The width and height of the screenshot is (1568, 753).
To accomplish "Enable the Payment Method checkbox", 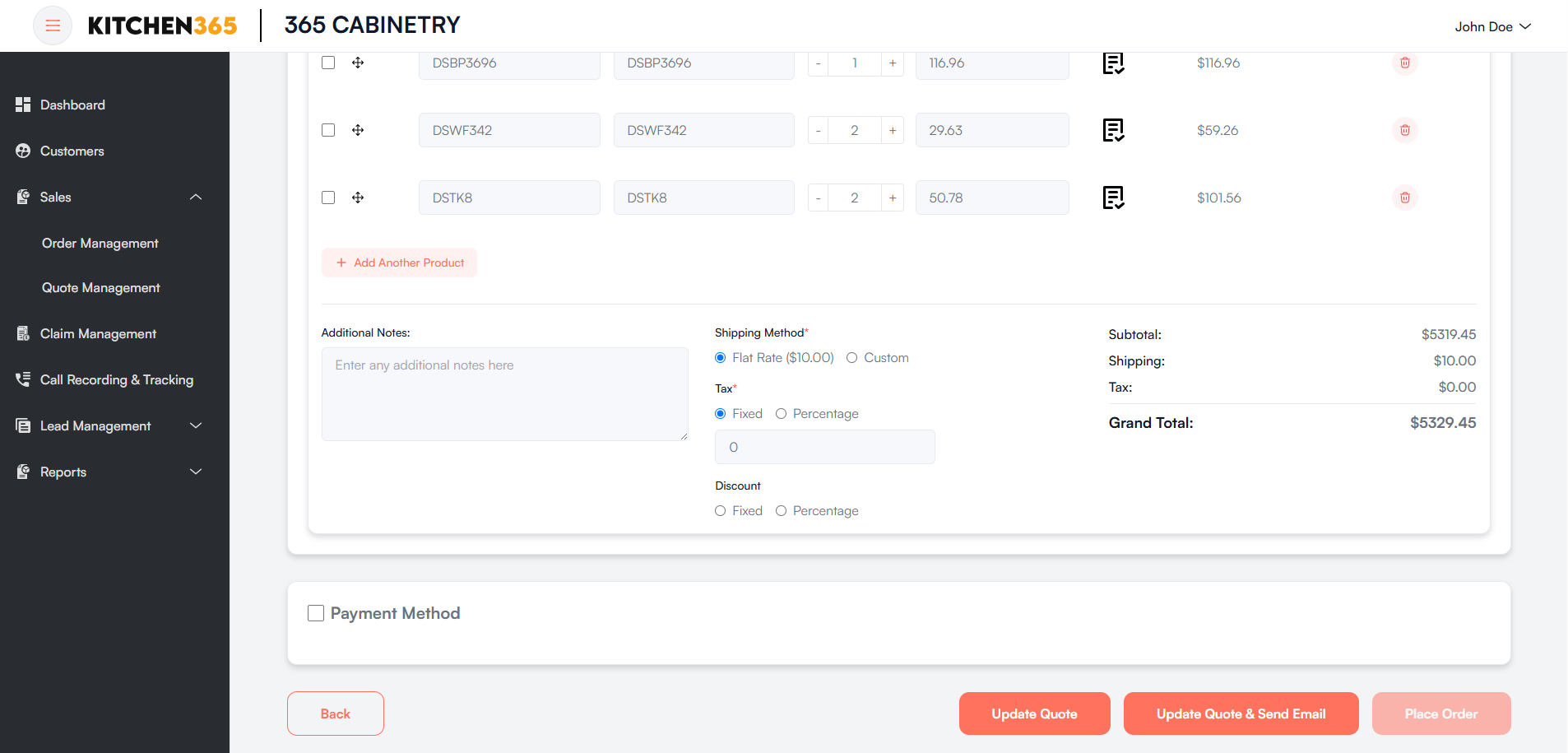I will pyautogui.click(x=316, y=613).
